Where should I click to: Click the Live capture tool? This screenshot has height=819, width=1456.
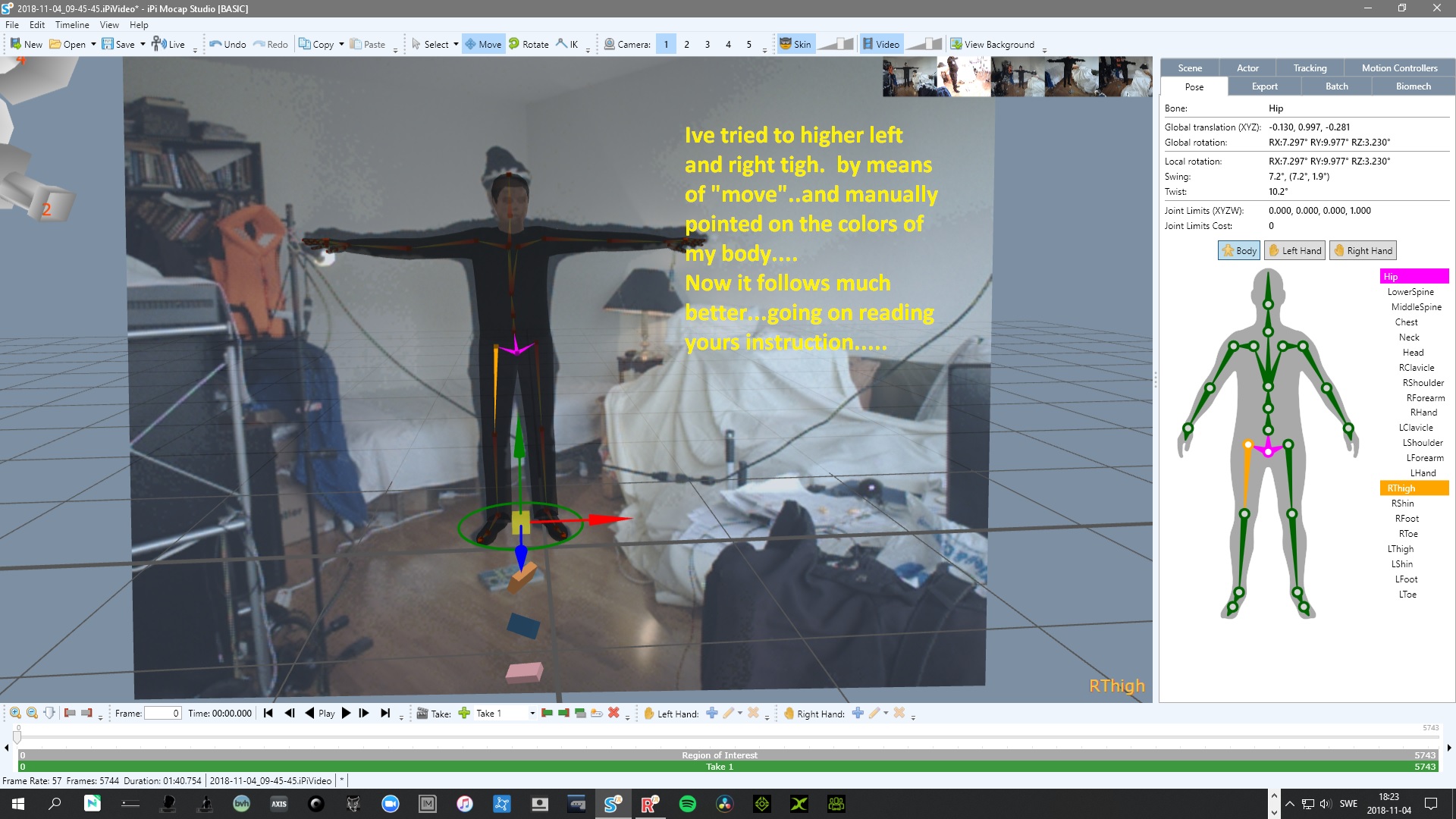[168, 44]
